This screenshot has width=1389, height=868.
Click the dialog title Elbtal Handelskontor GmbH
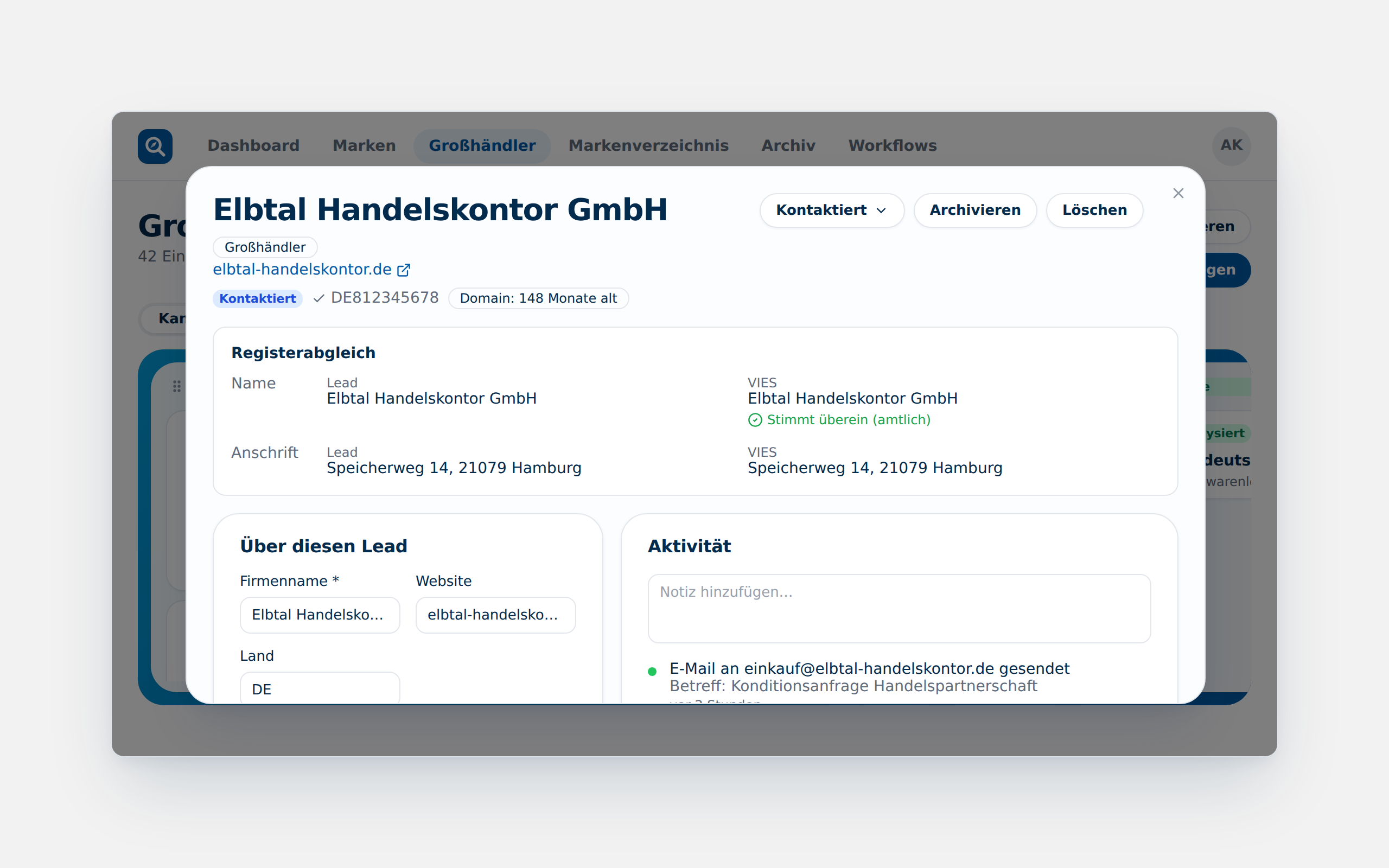[440, 210]
